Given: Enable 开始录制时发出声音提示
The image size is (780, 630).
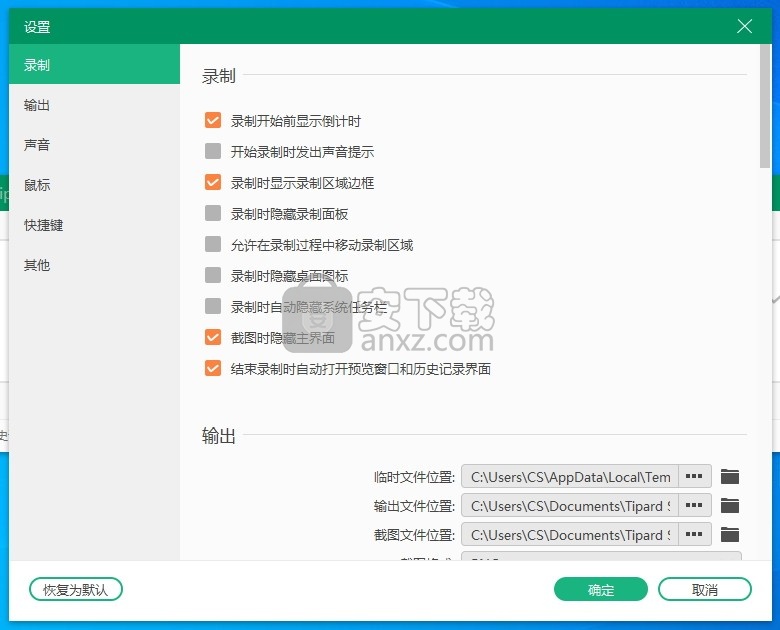Looking at the screenshot, I should (213, 151).
